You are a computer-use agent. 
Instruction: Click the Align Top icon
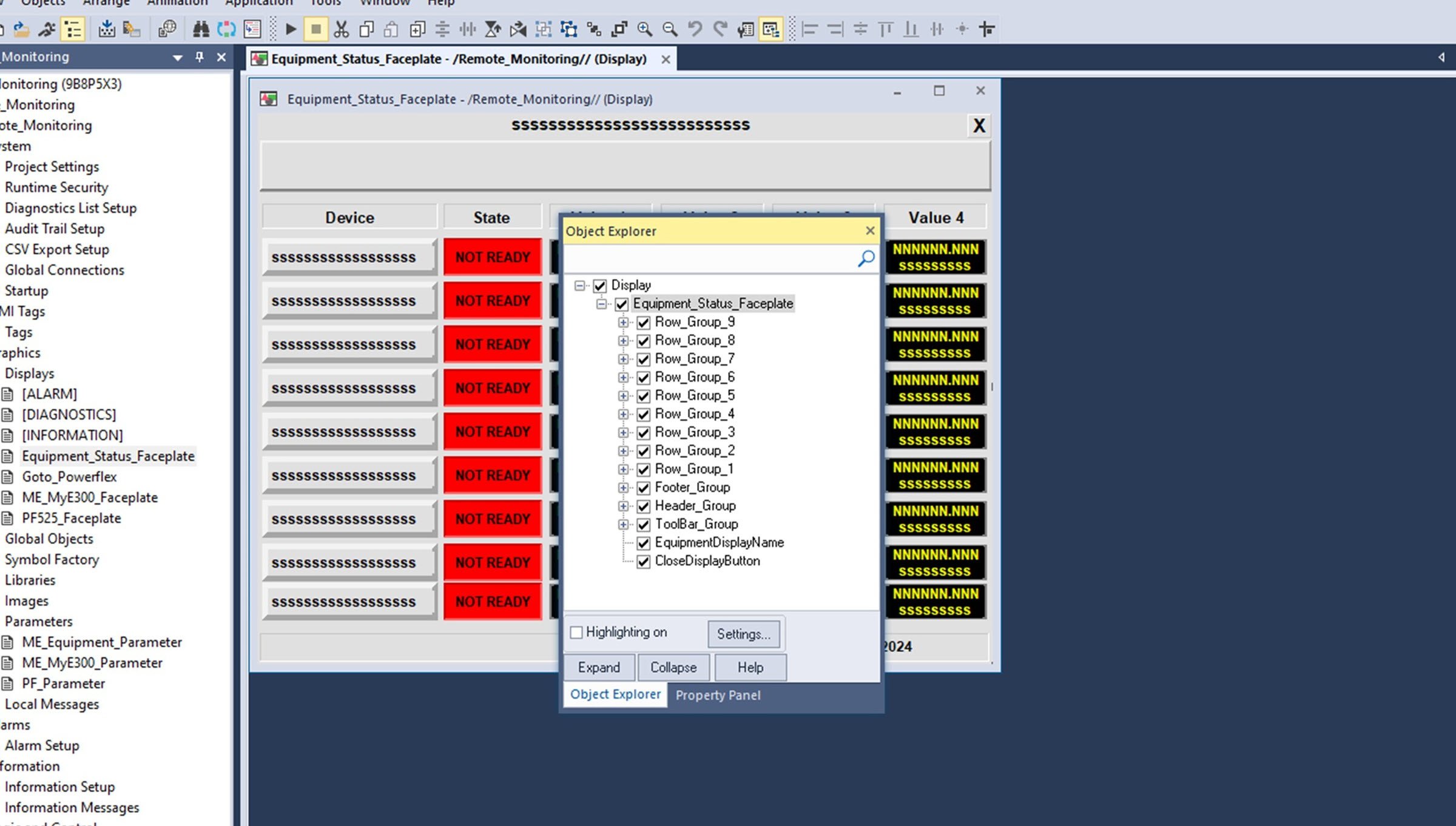886,29
